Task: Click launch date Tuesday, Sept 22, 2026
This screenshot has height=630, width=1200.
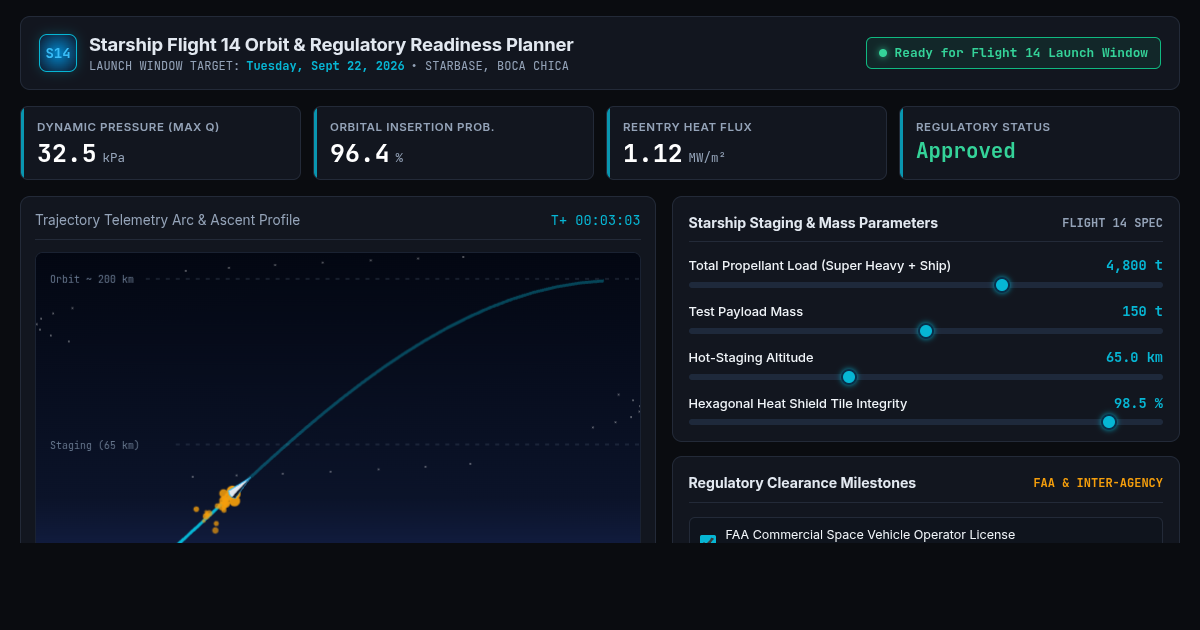Action: 325,66
